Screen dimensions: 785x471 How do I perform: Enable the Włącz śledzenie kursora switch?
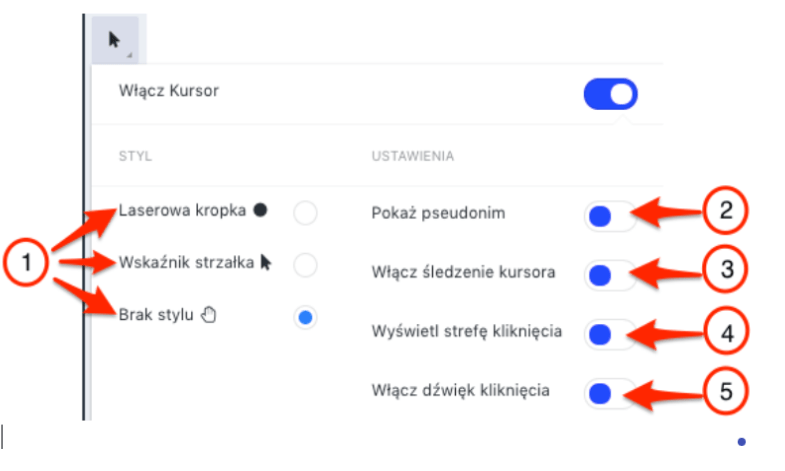pyautogui.click(x=609, y=273)
